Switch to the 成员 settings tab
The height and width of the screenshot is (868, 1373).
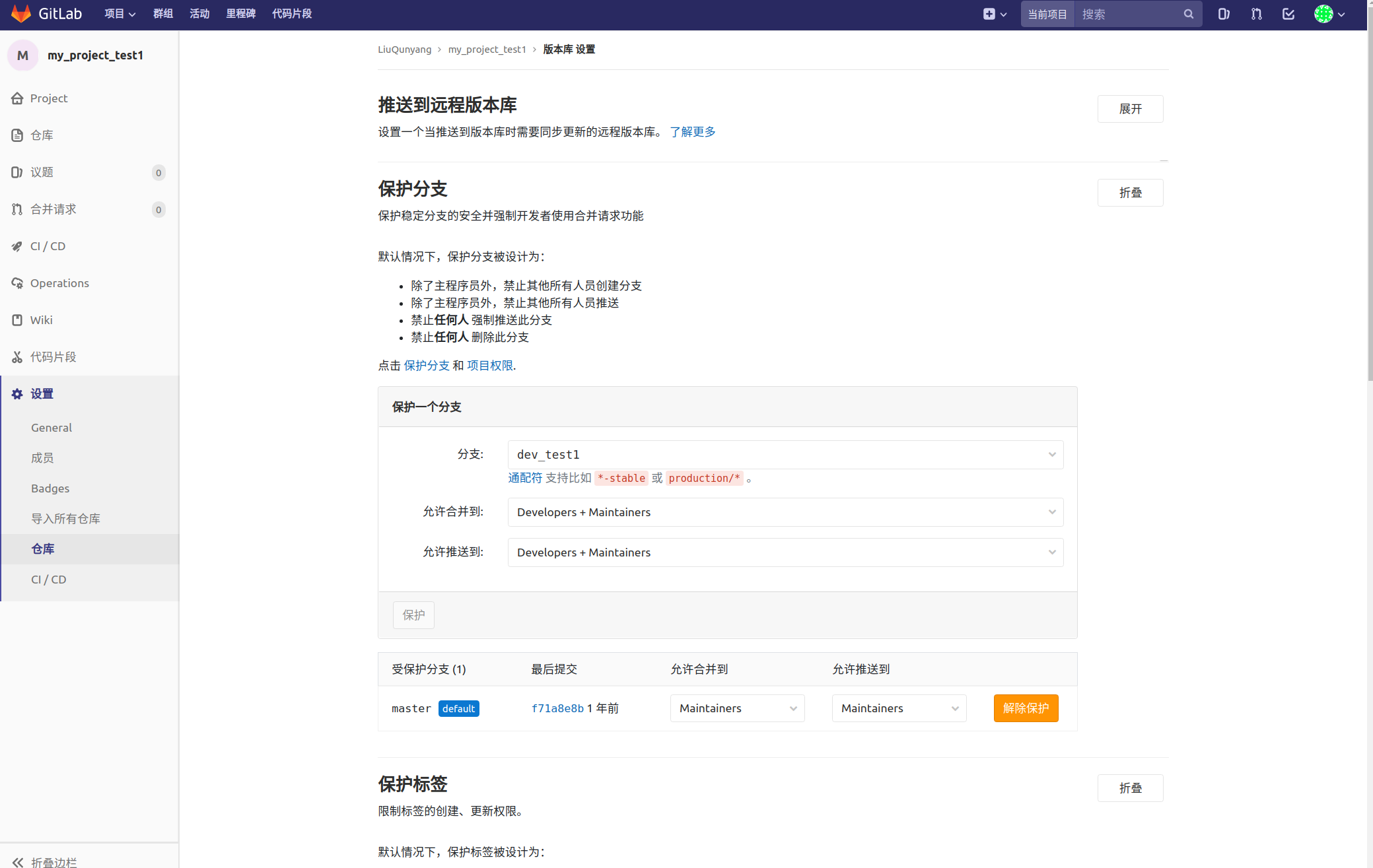pos(42,457)
